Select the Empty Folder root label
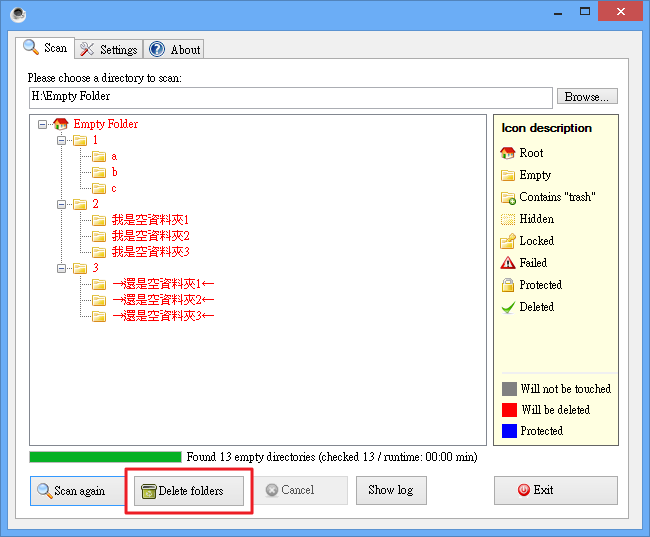The image size is (650, 537). click(106, 124)
